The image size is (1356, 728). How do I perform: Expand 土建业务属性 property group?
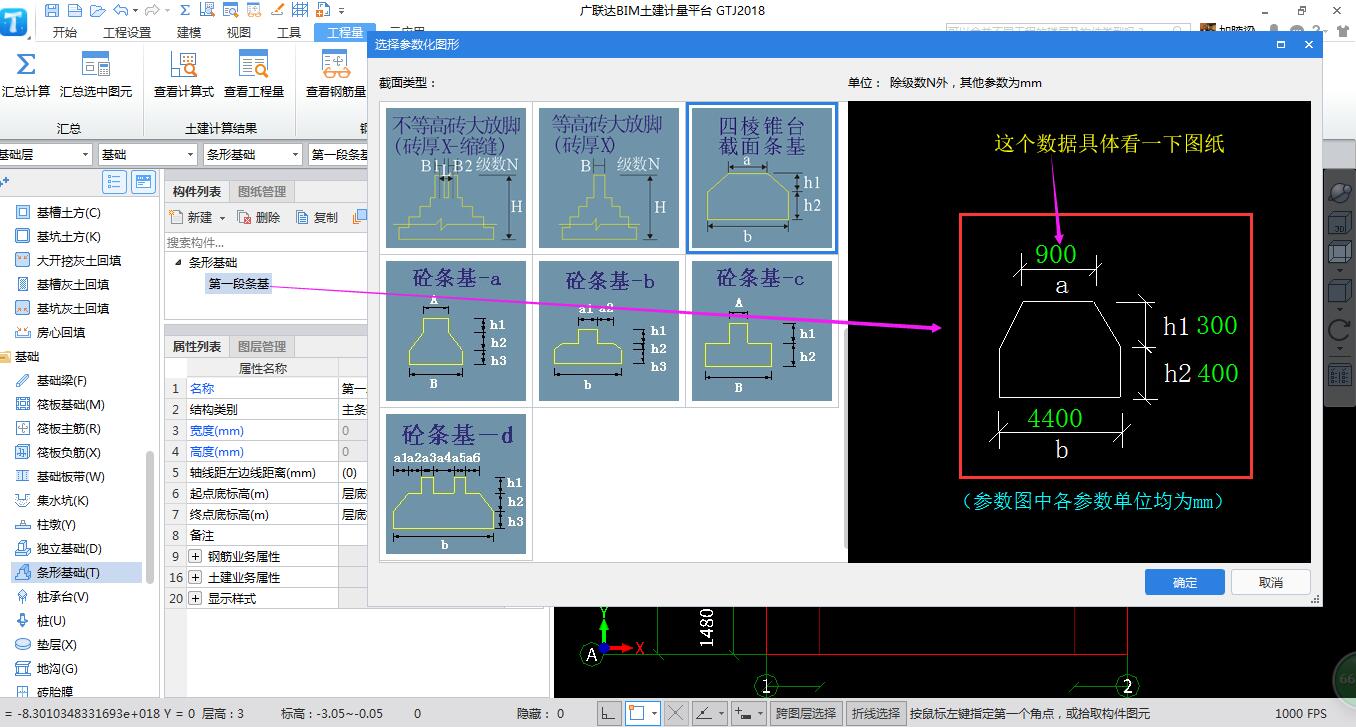195,577
